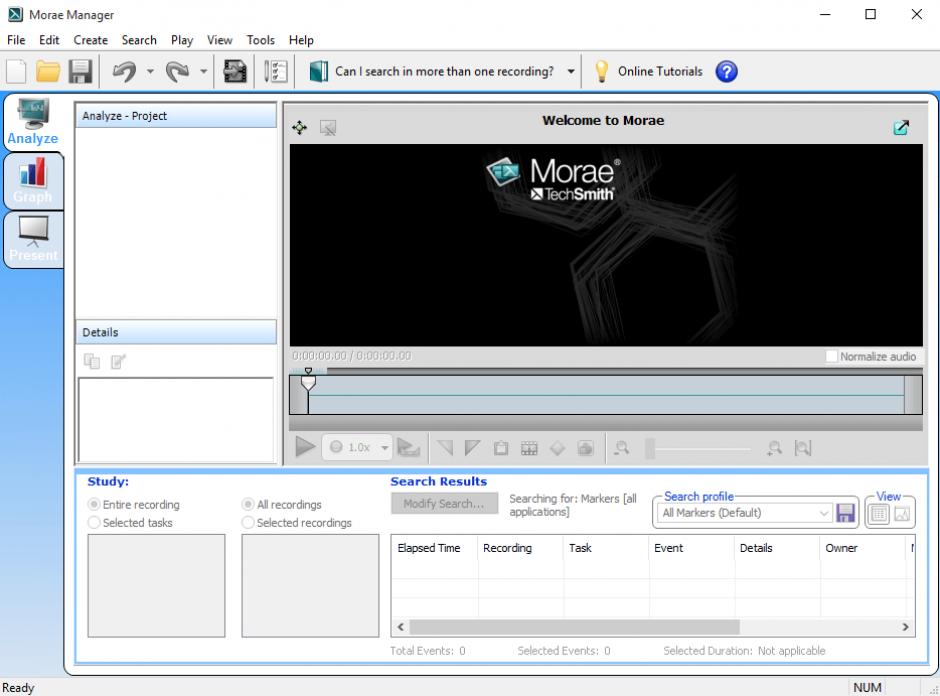
Task: Click the picture-in-picture icon beside the move icon
Action: click(328, 127)
